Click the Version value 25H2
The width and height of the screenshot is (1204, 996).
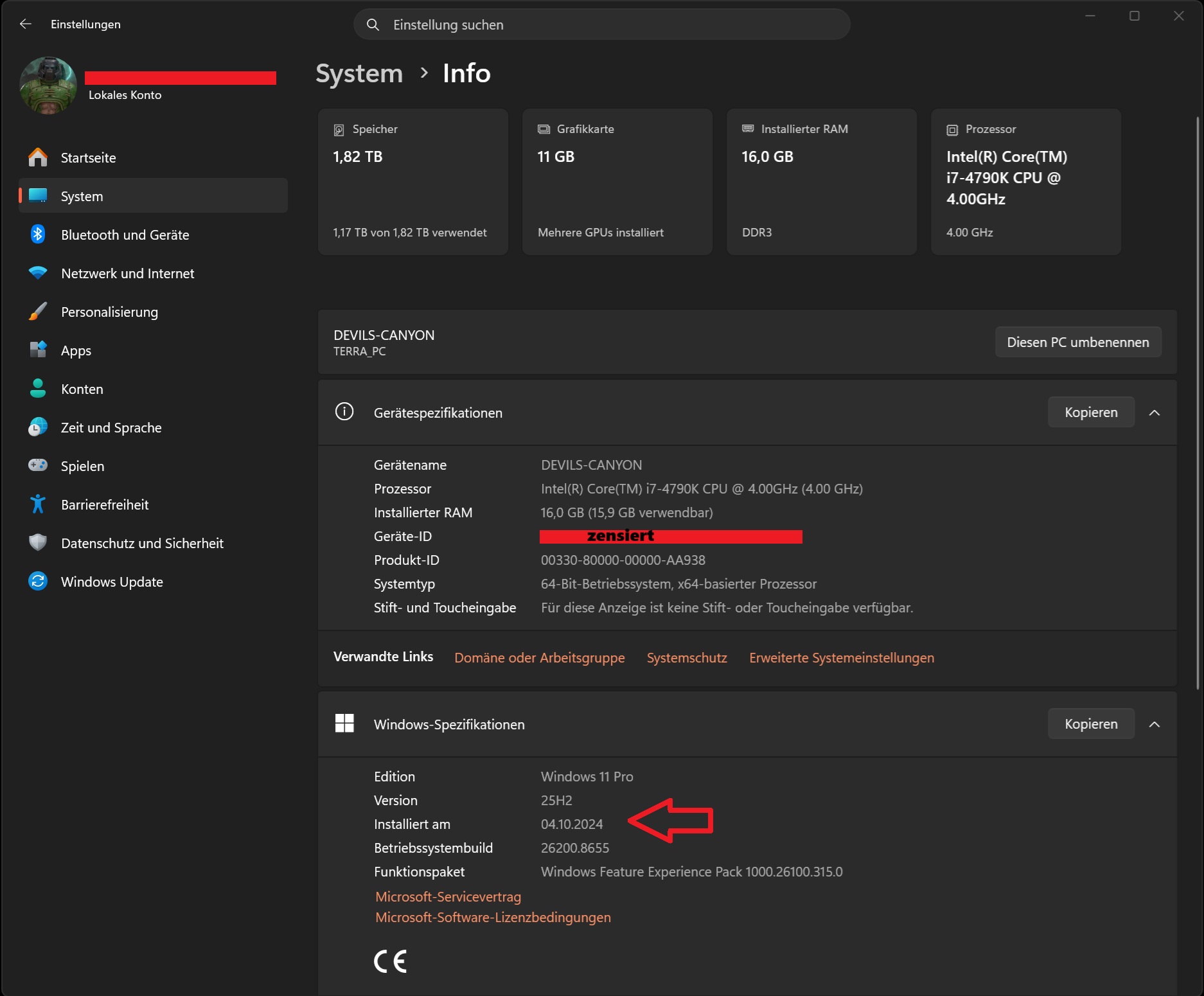pos(556,801)
